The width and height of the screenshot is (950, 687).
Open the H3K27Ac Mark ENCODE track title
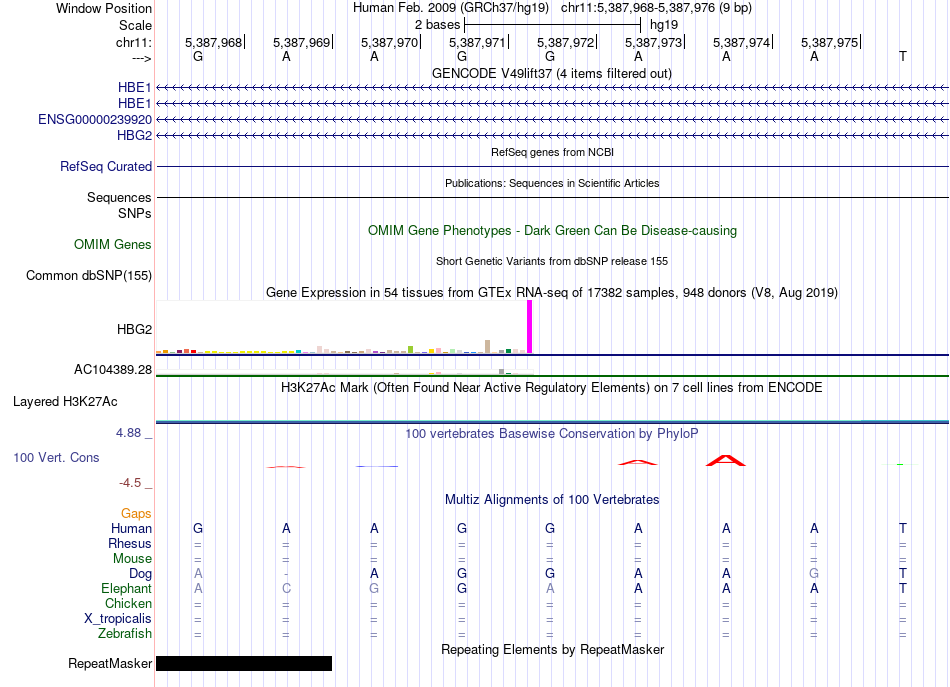click(552, 387)
